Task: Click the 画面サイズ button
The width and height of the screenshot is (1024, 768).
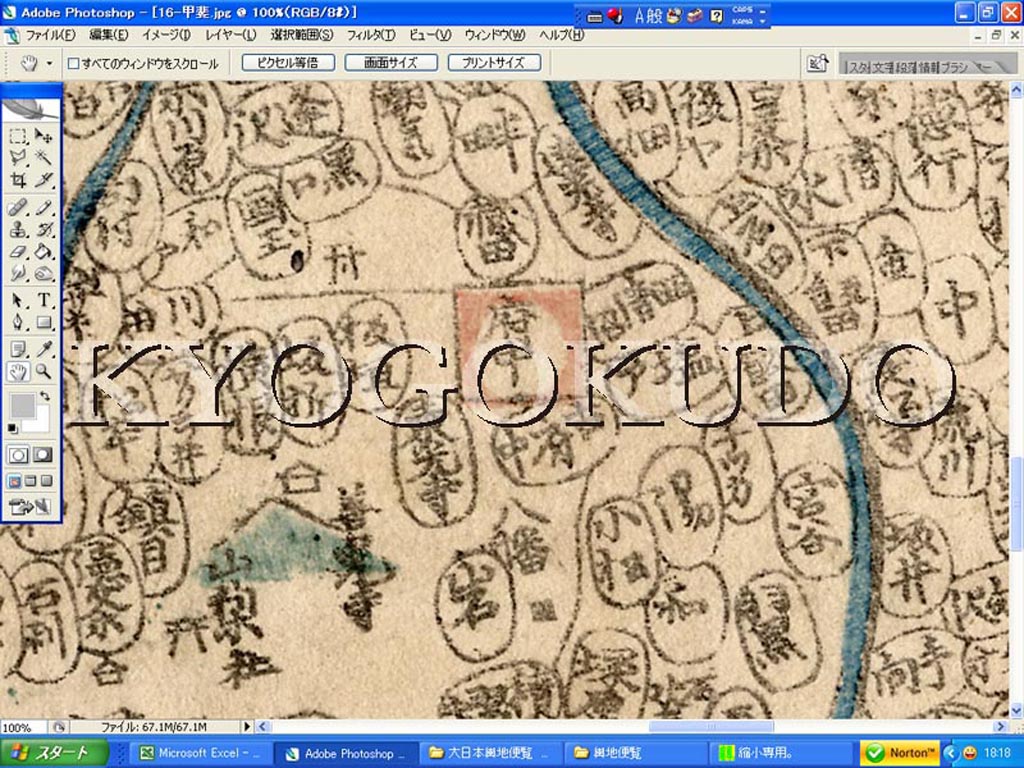Action: click(391, 63)
